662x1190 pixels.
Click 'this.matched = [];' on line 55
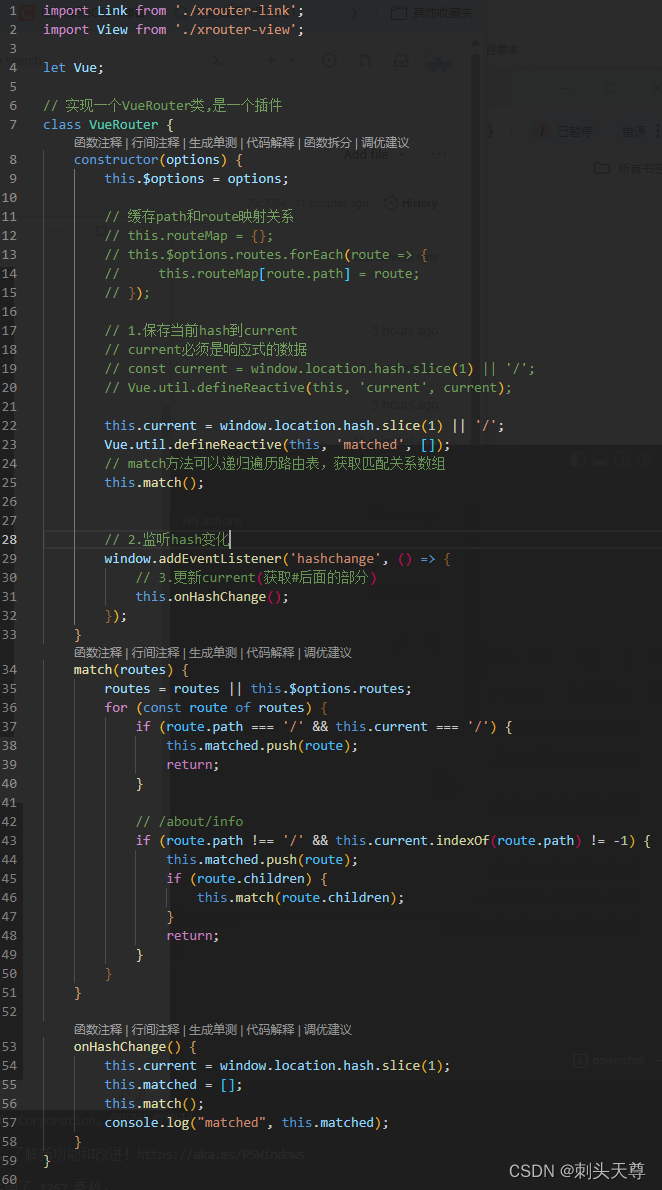[x=174, y=1085]
